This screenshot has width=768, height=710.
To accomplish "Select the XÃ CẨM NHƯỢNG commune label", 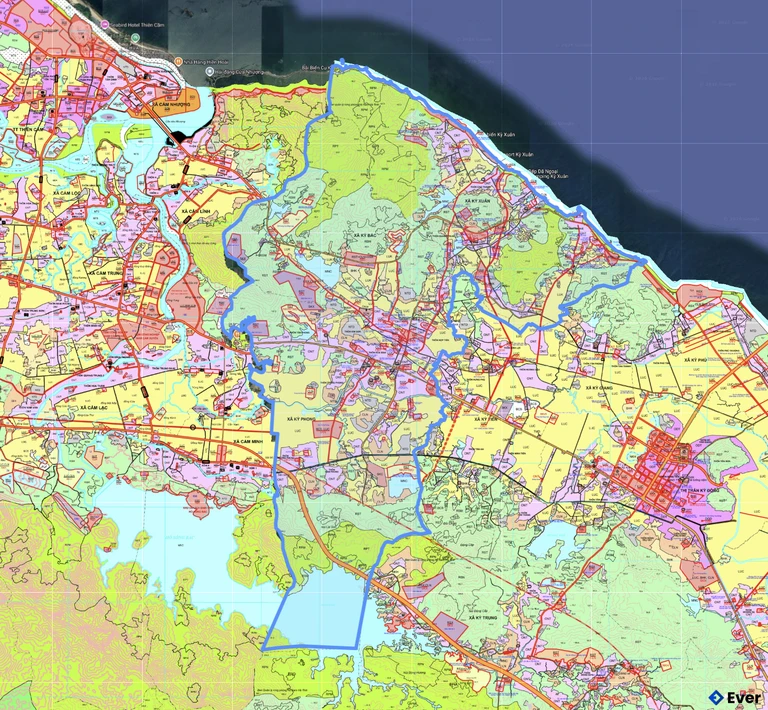I will [x=172, y=103].
